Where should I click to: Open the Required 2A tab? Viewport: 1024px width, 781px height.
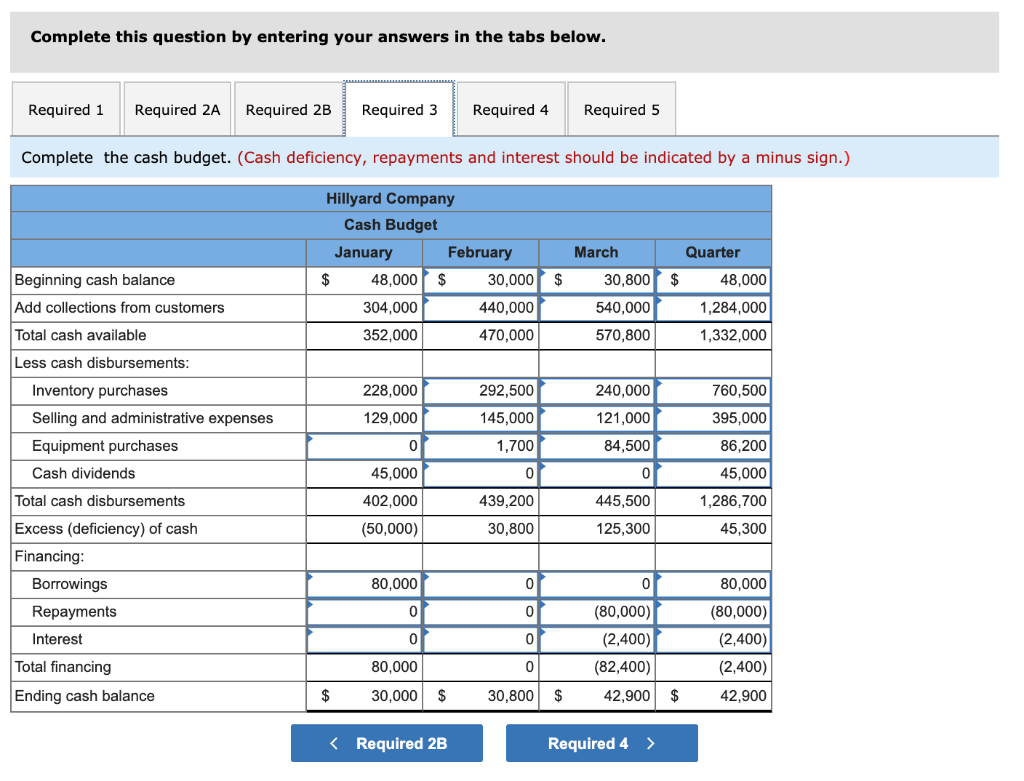click(177, 109)
